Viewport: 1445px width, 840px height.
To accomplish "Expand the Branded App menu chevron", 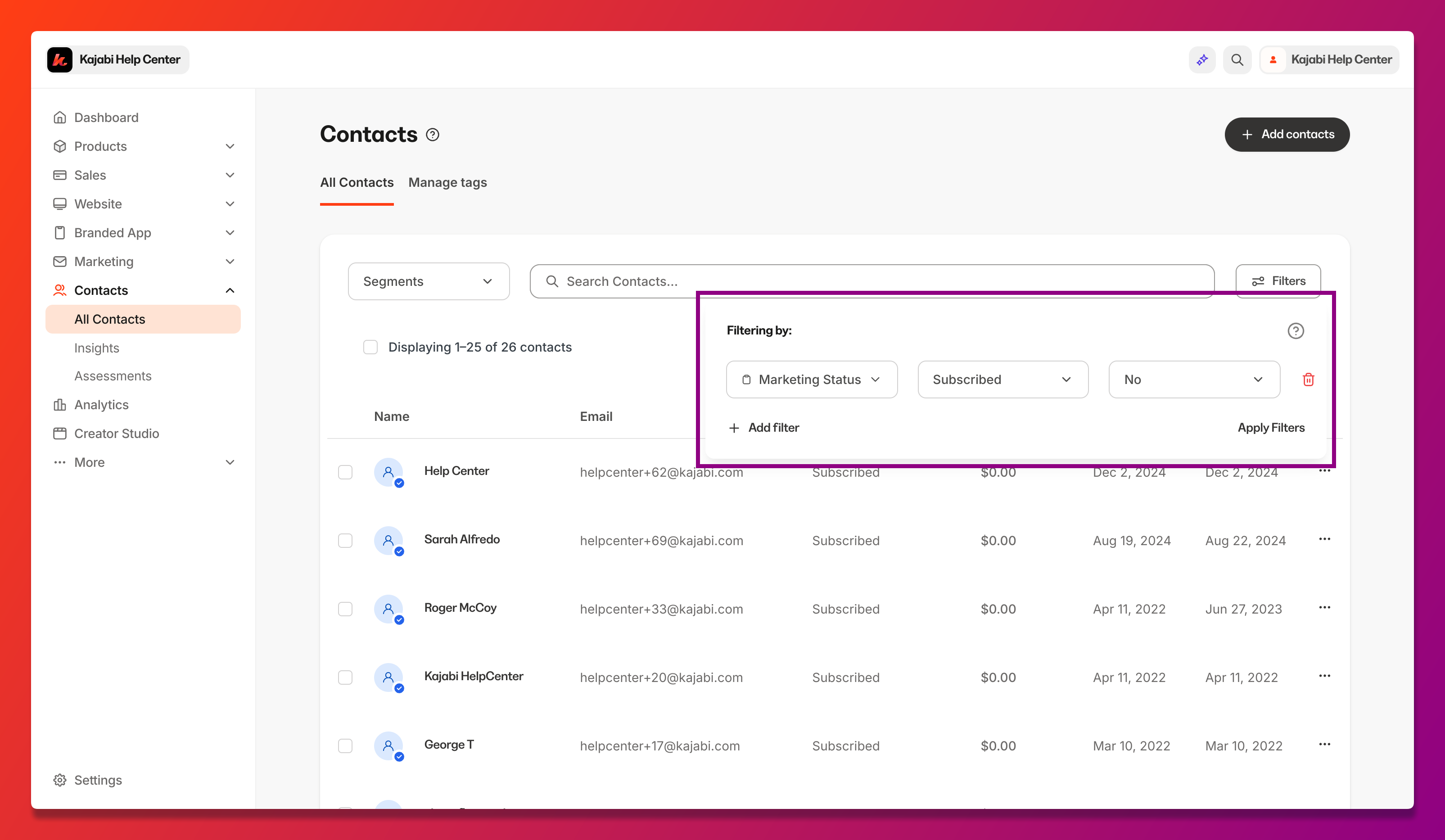I will (x=230, y=233).
